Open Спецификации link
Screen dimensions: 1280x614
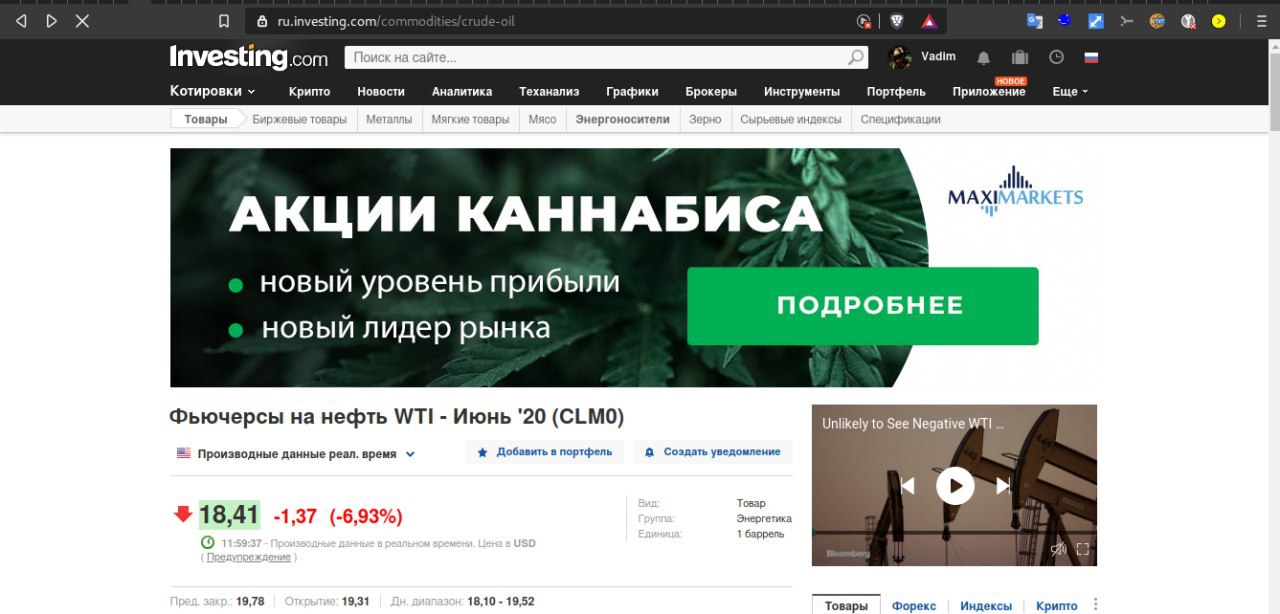(901, 119)
